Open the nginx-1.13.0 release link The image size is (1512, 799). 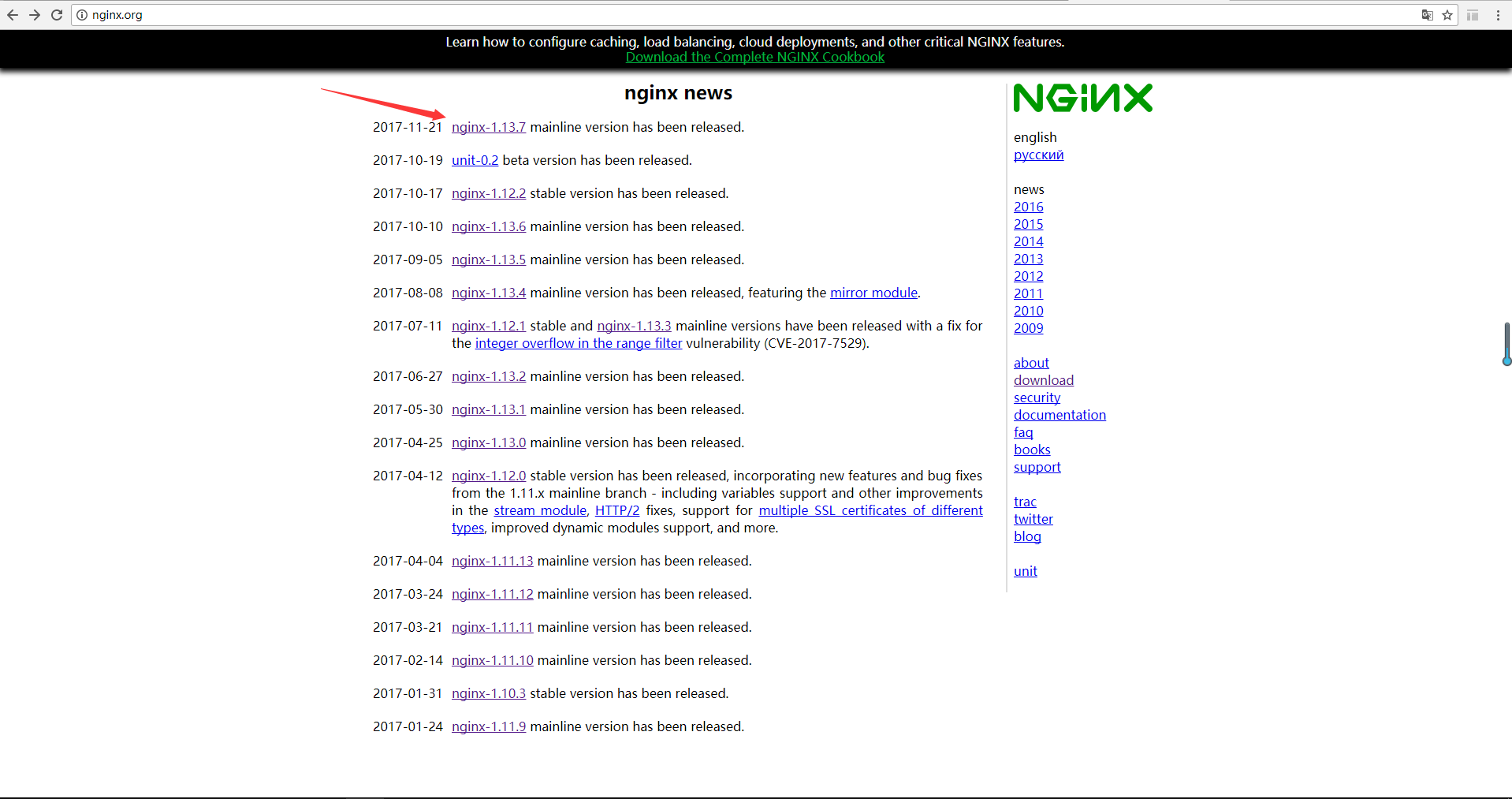click(489, 442)
